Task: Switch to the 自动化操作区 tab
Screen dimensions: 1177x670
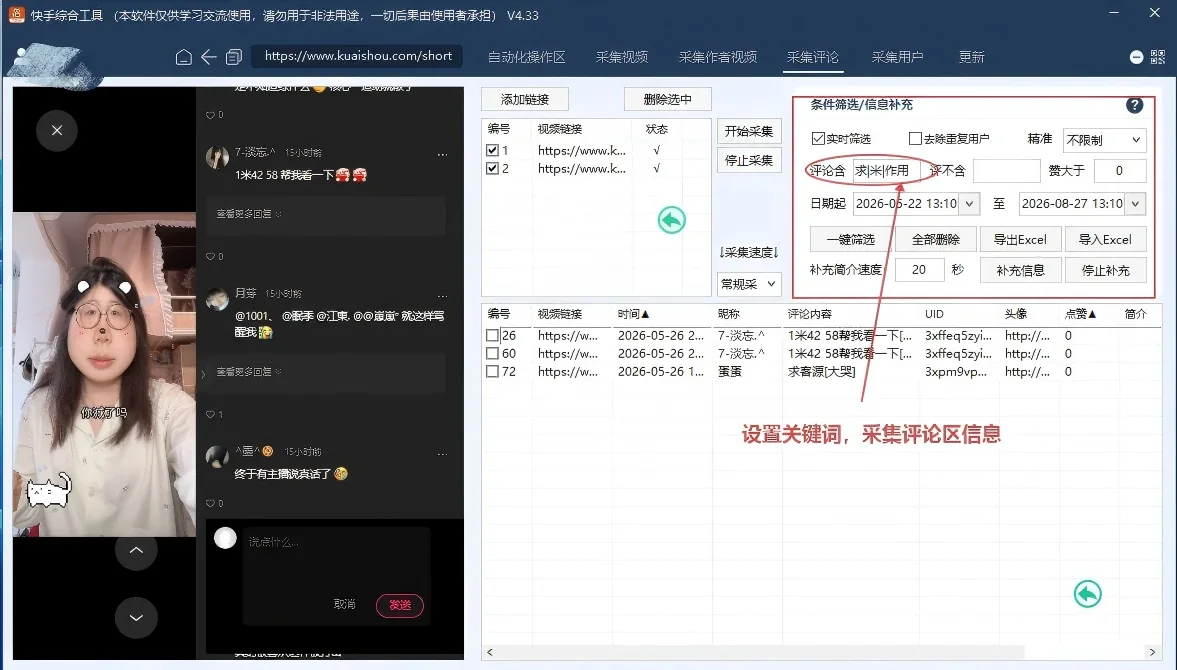Action: pyautogui.click(x=526, y=57)
